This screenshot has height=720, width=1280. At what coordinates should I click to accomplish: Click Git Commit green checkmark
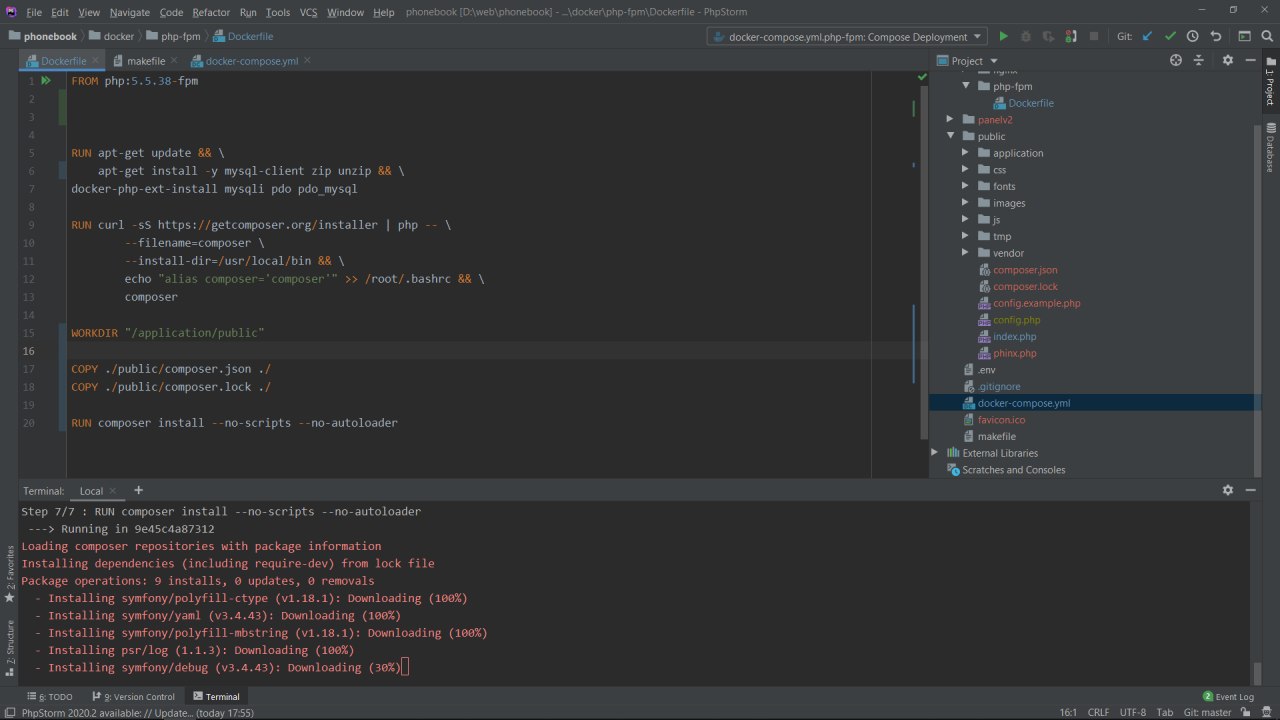pyautogui.click(x=1170, y=36)
